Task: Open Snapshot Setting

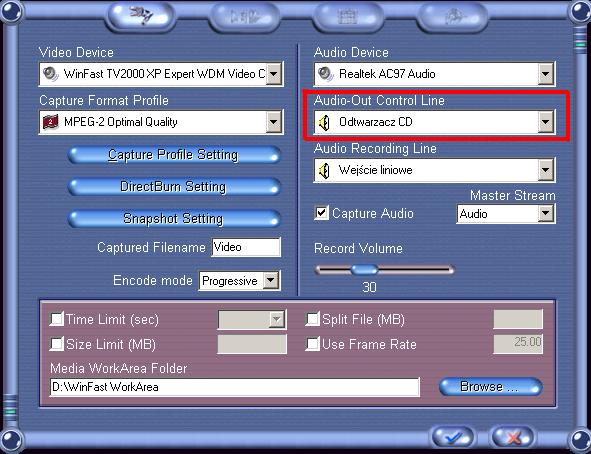Action: [x=173, y=219]
